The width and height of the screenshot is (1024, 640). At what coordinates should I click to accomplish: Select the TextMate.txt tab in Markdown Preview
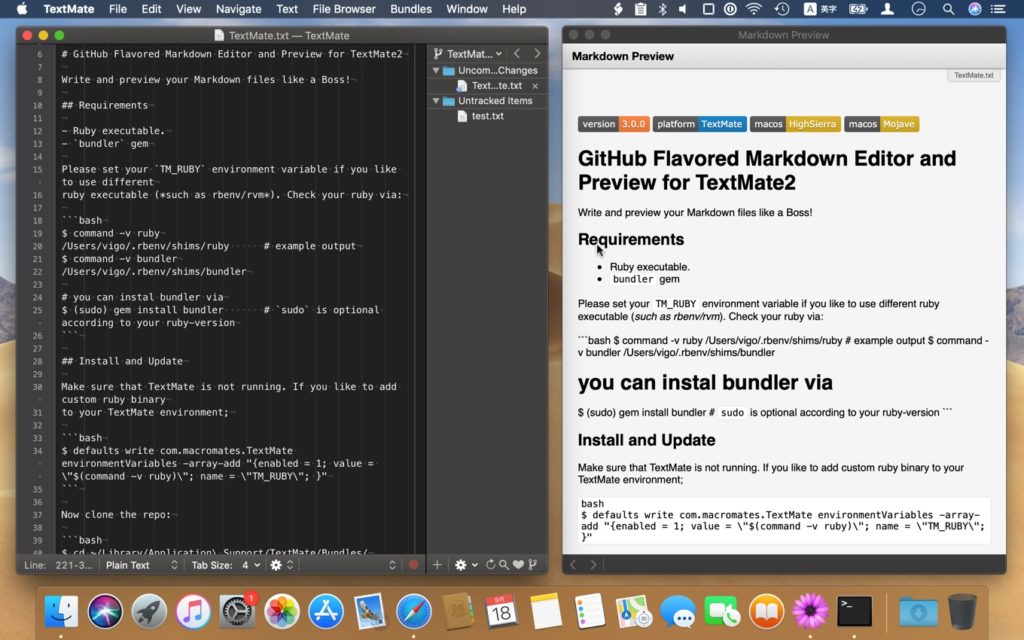coord(971,74)
